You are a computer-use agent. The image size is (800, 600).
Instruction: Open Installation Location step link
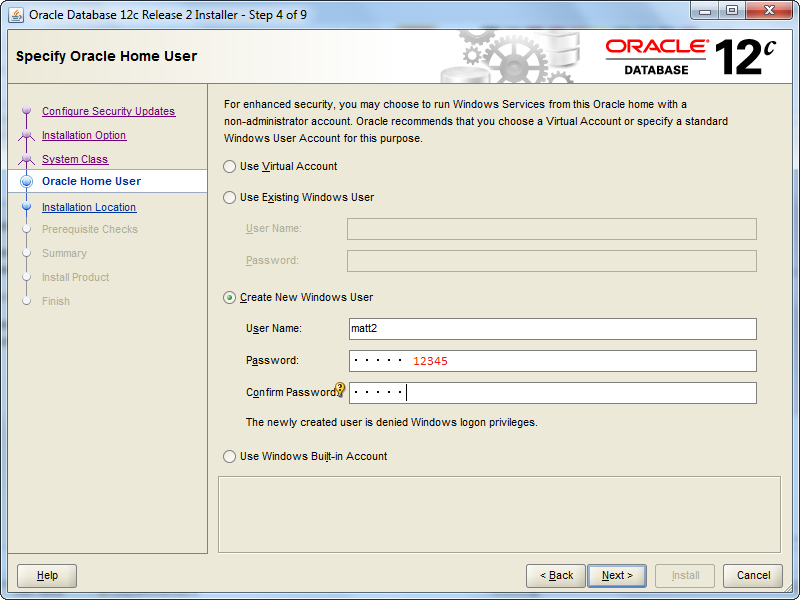click(89, 208)
